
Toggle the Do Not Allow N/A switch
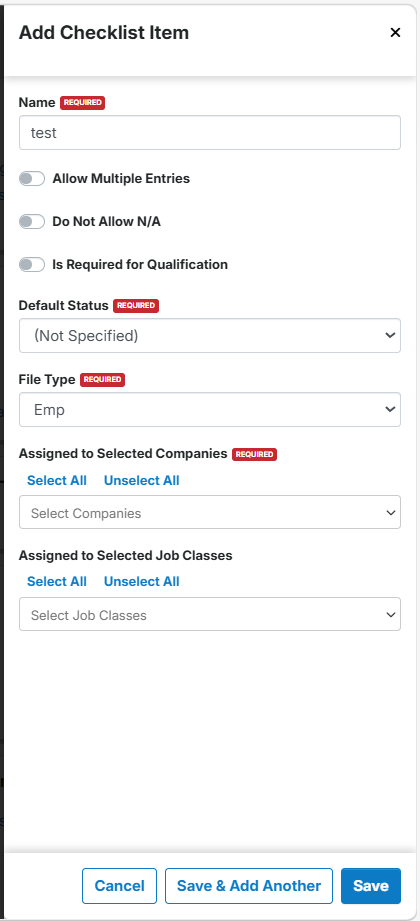click(x=32, y=221)
